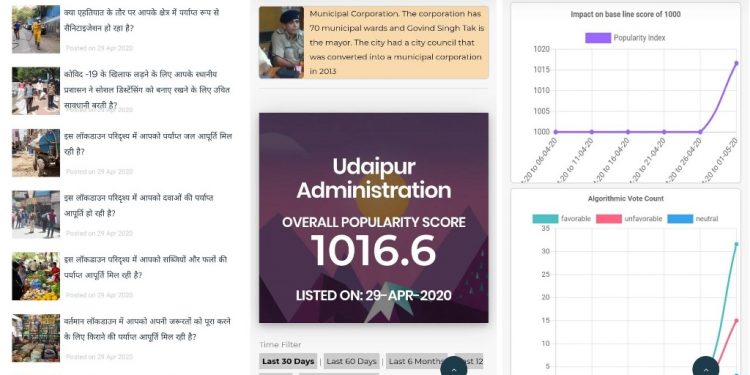
Task: Open the sanitization spraying poll thumbnail
Action: (36, 29)
